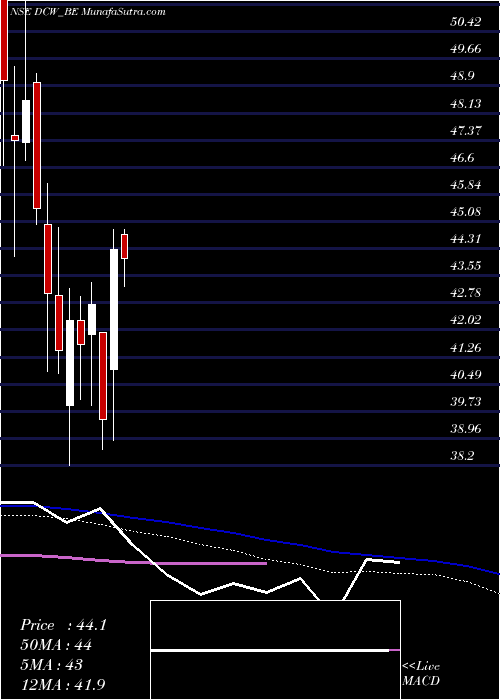Screen dimensions: 500x700
Task: Click the pink moving average line
Action: pos(134,561)
